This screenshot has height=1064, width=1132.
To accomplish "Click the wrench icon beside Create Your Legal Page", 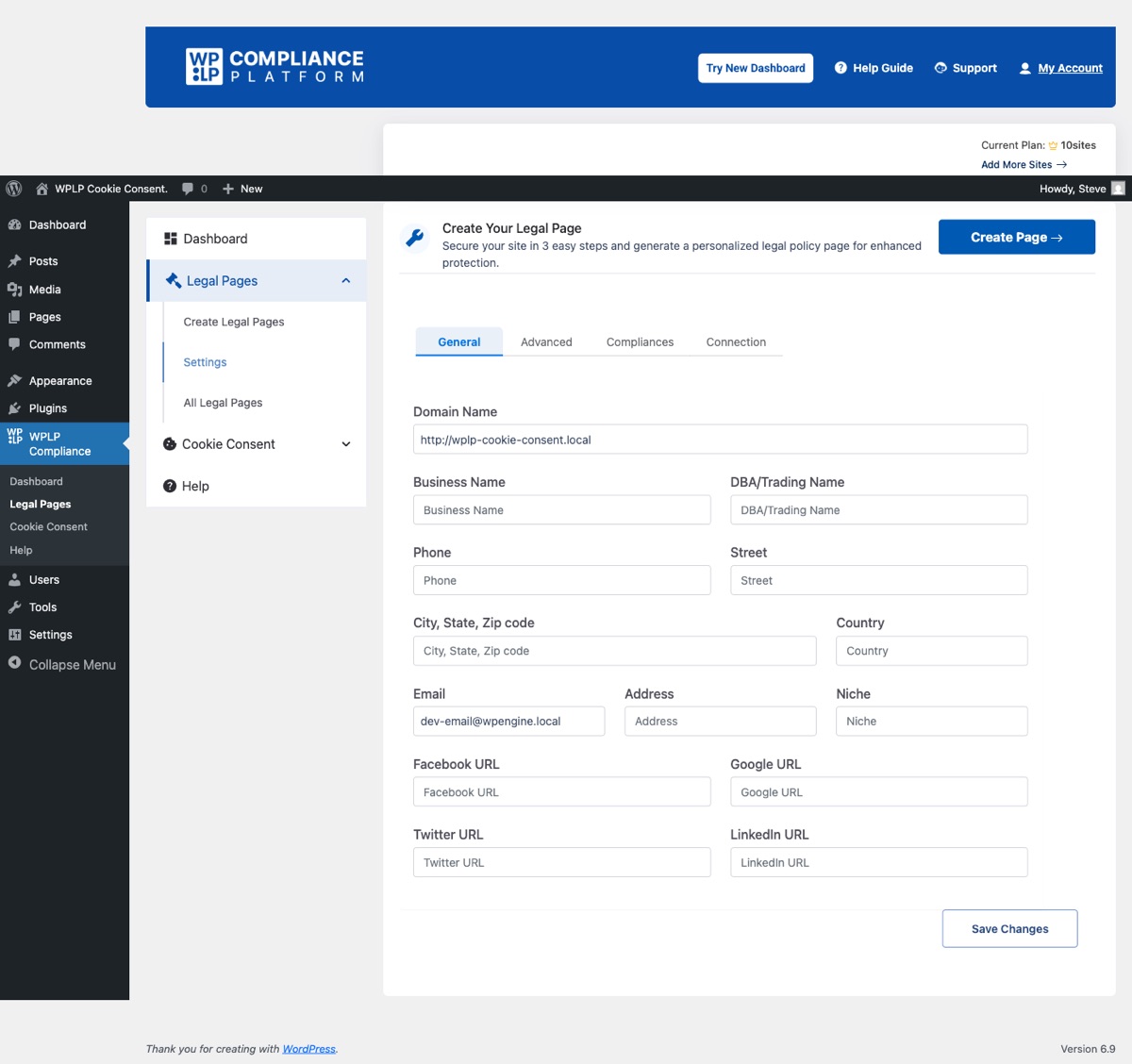I will click(x=414, y=238).
